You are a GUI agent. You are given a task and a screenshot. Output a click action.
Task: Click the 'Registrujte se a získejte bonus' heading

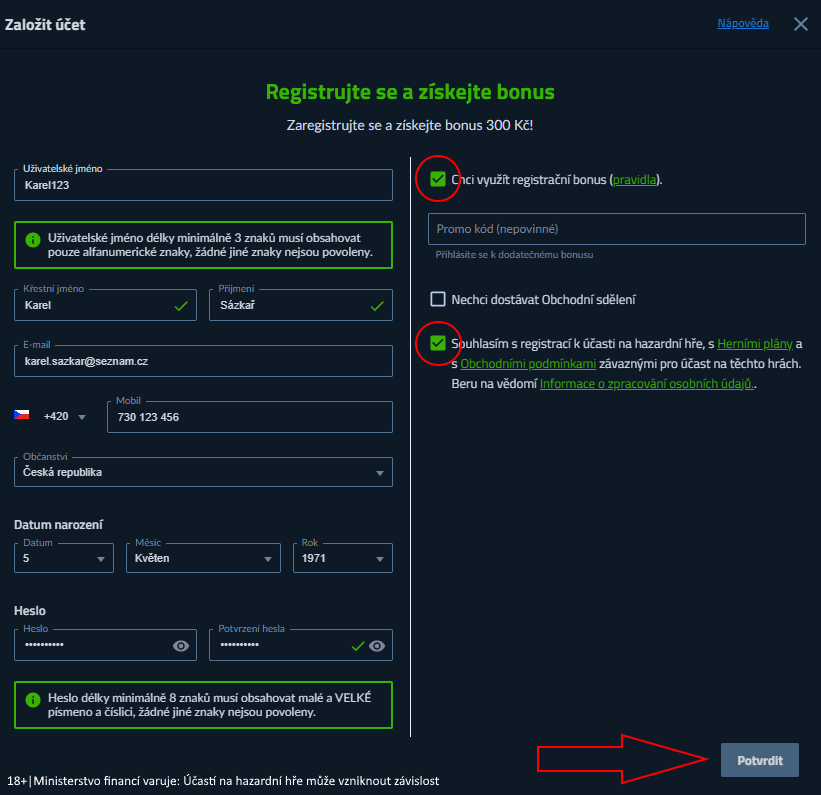point(410,92)
